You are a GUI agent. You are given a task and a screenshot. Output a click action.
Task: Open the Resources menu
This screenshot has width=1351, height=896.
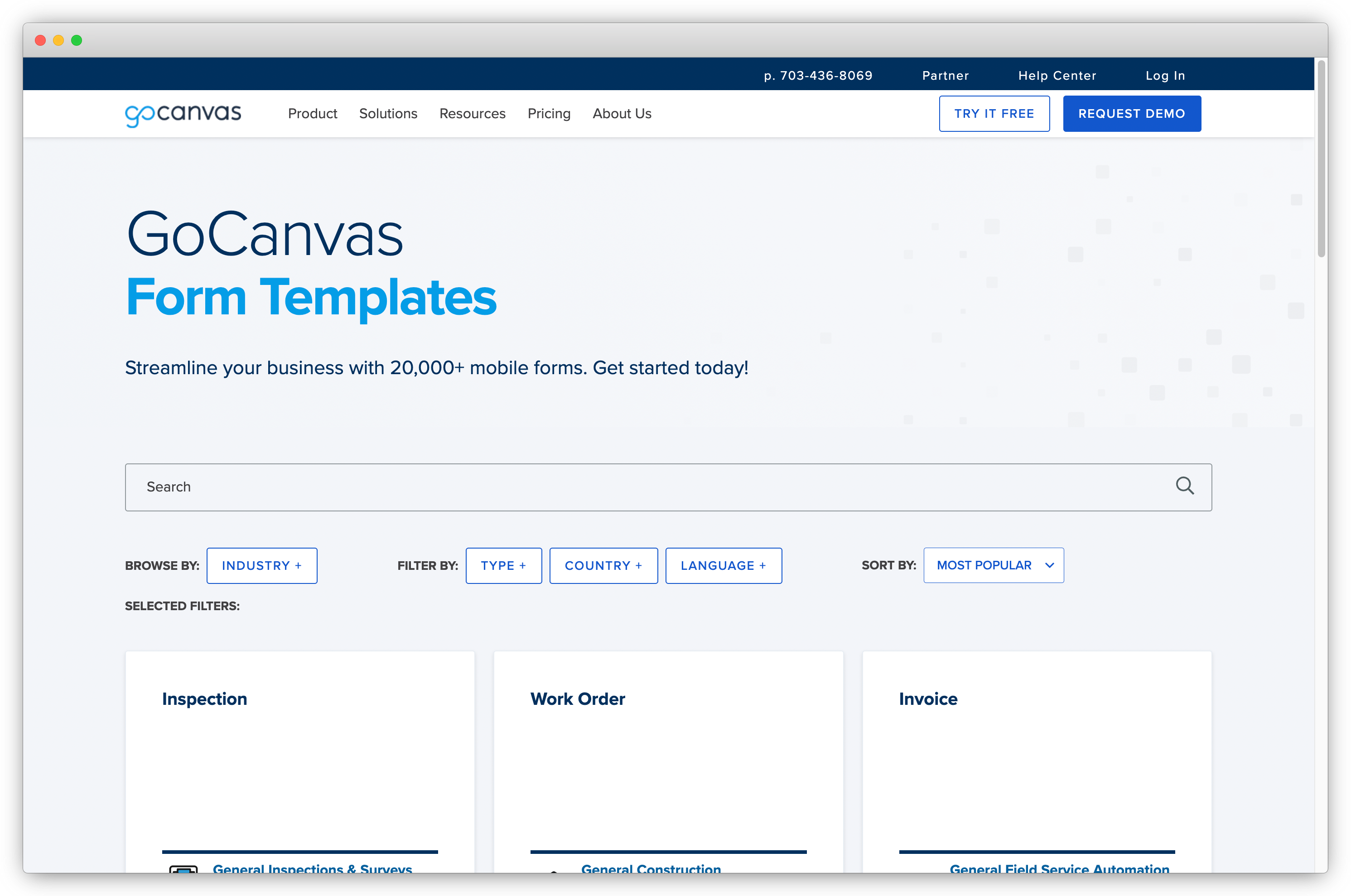[x=472, y=114]
